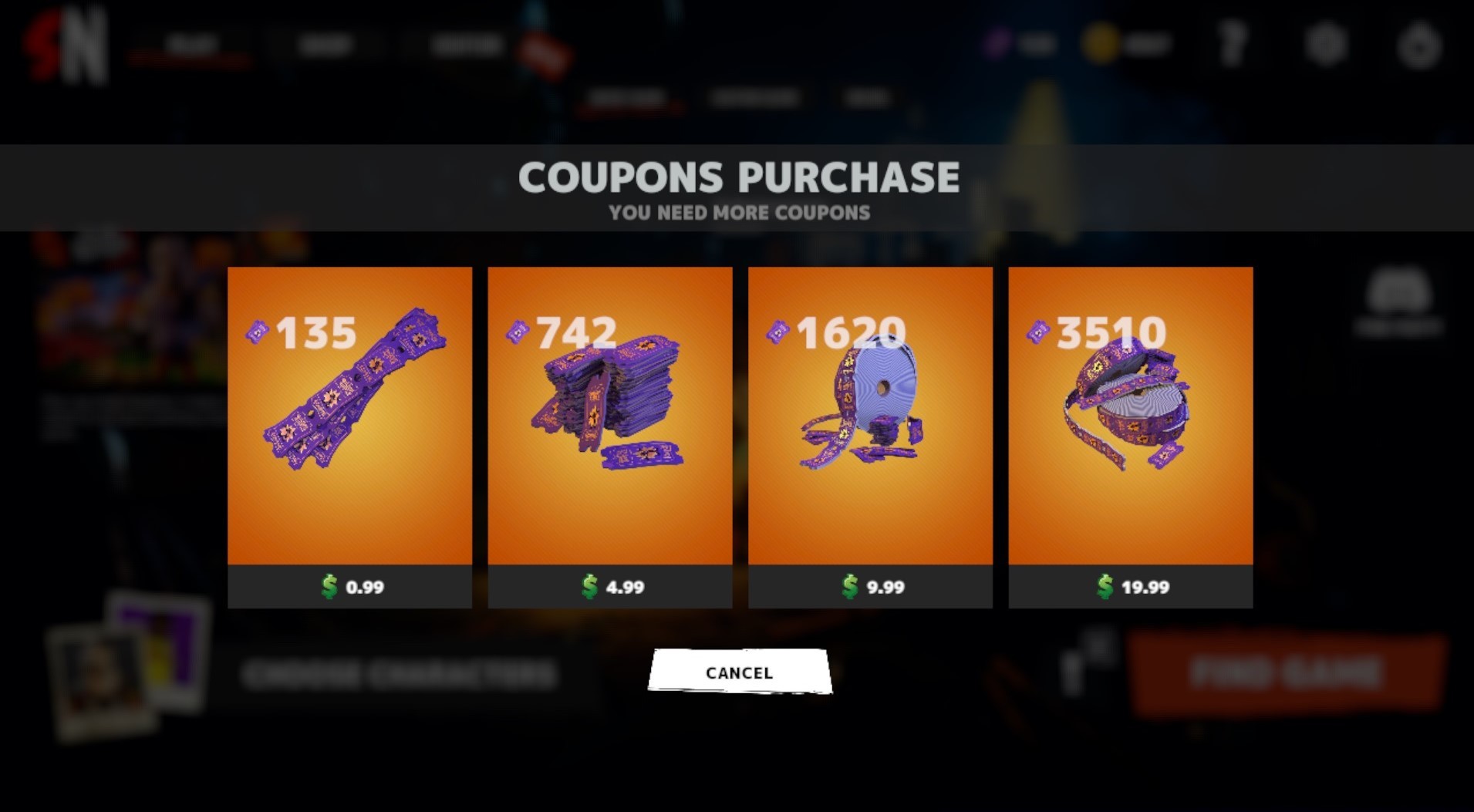The image size is (1474, 812).
Task: Cancel the coupons purchase dialog
Action: point(740,672)
